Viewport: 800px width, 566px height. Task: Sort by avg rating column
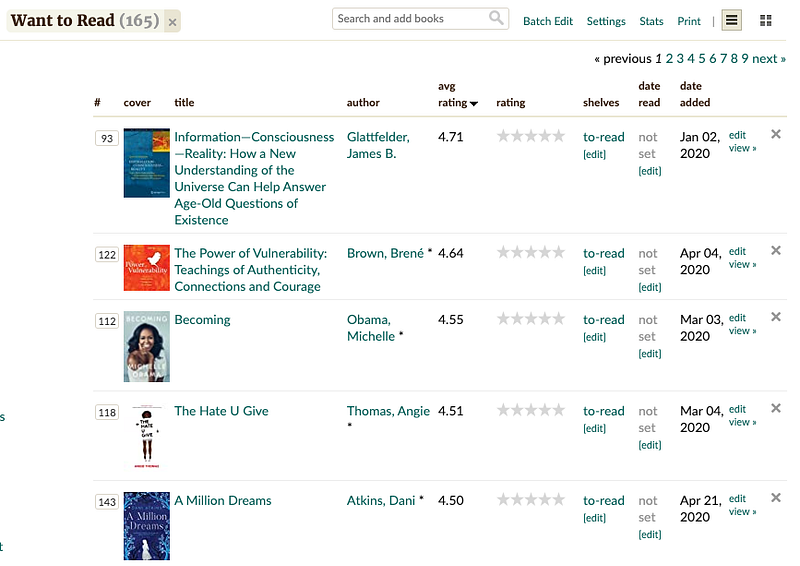457,102
